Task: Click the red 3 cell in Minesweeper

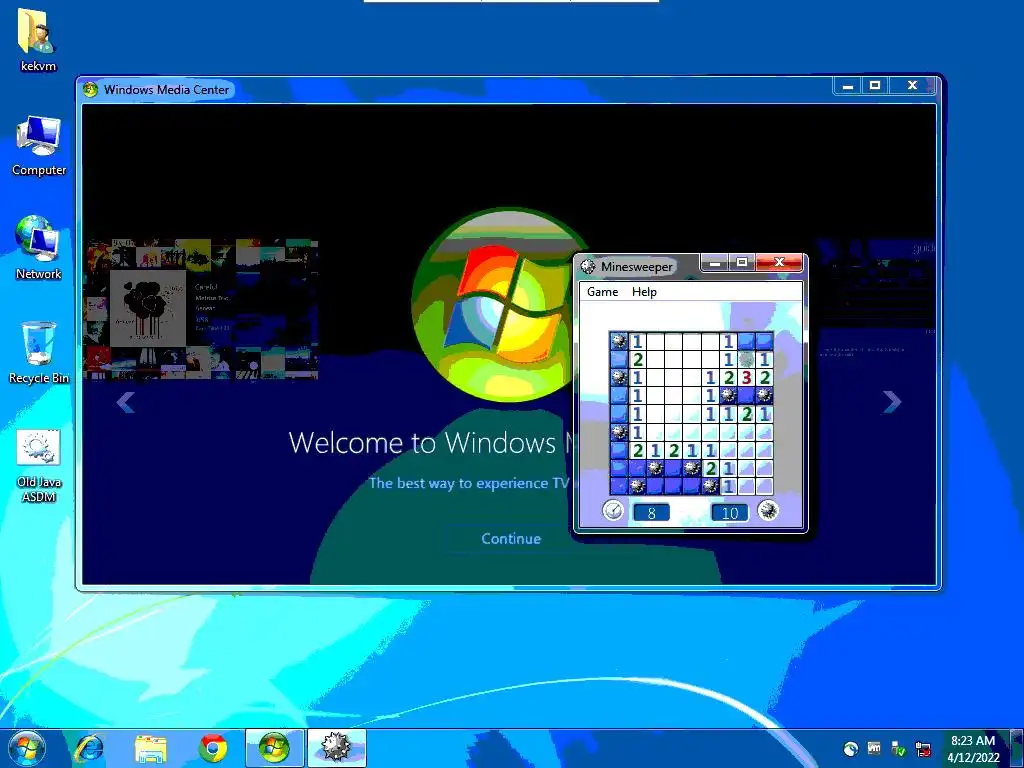Action: (746, 377)
